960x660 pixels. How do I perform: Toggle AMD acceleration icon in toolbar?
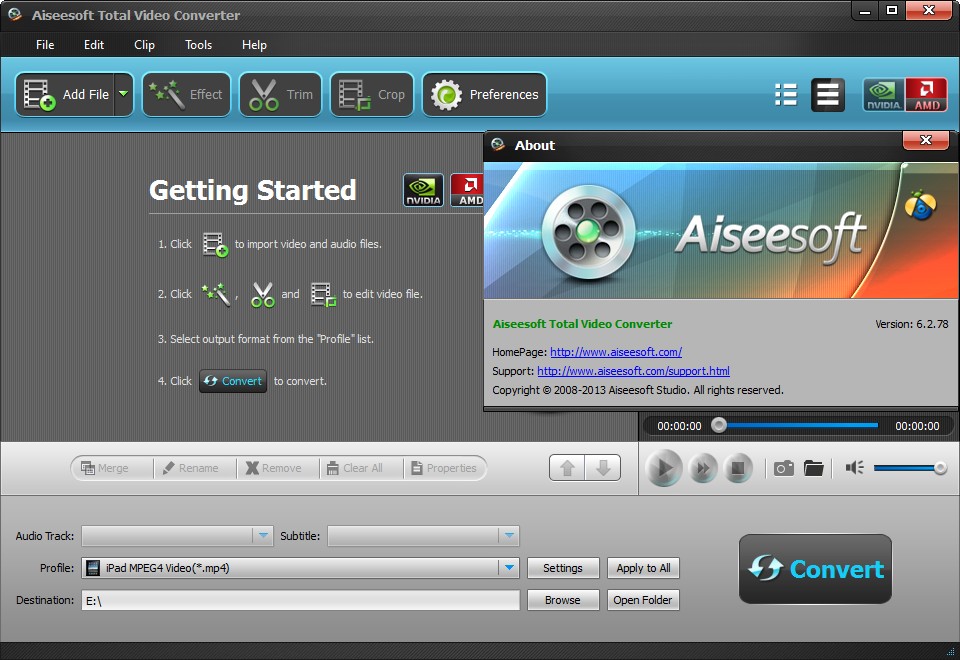926,94
